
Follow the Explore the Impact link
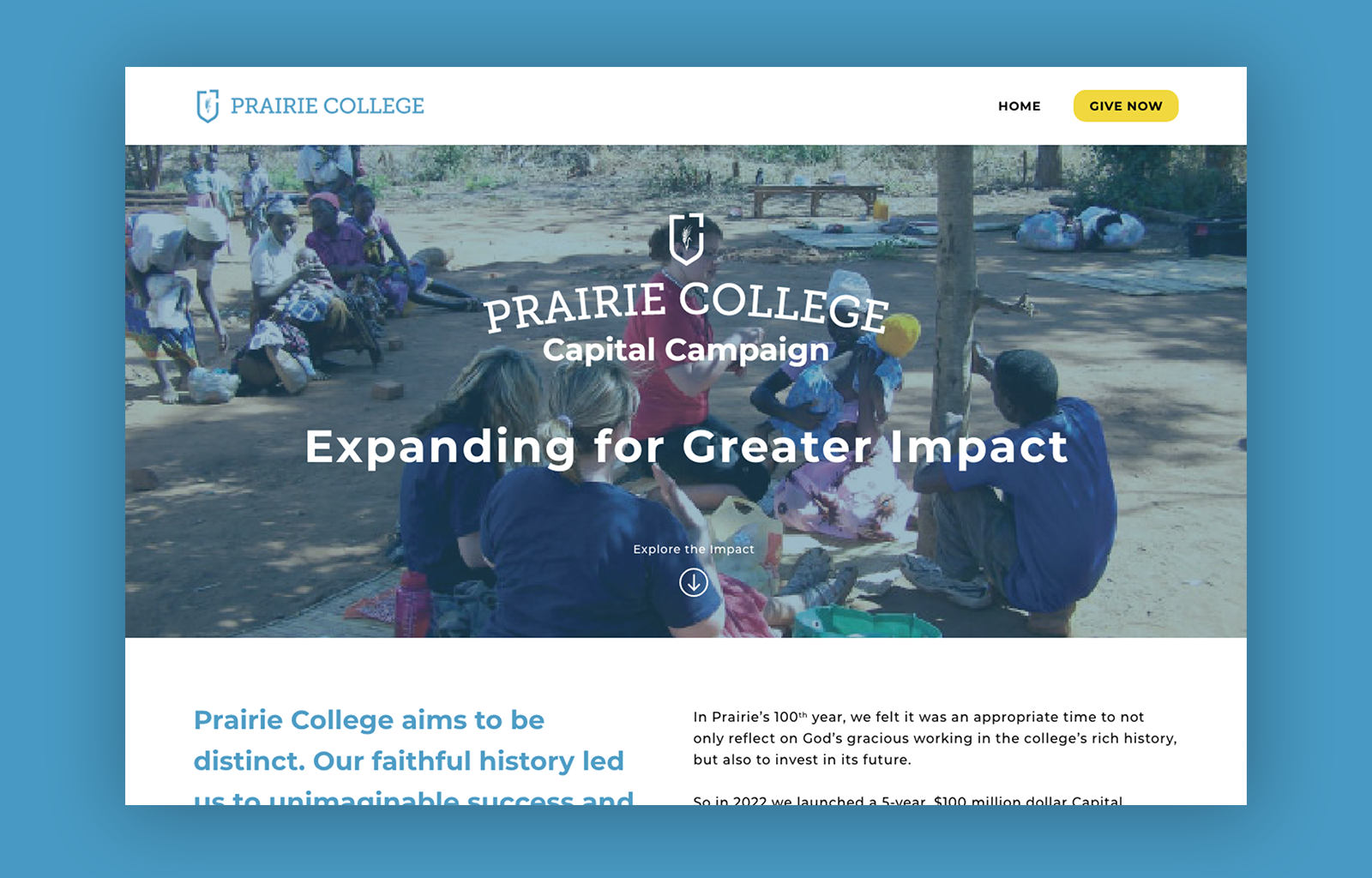tap(694, 550)
